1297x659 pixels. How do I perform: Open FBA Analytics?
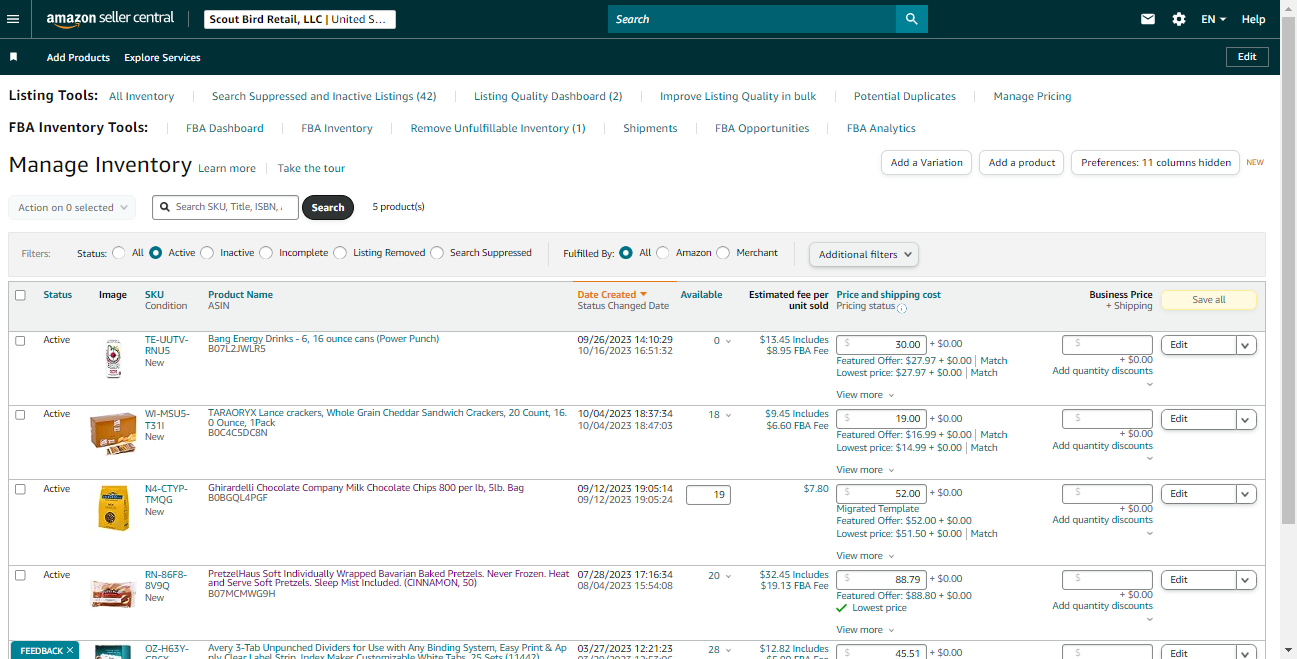click(x=881, y=128)
